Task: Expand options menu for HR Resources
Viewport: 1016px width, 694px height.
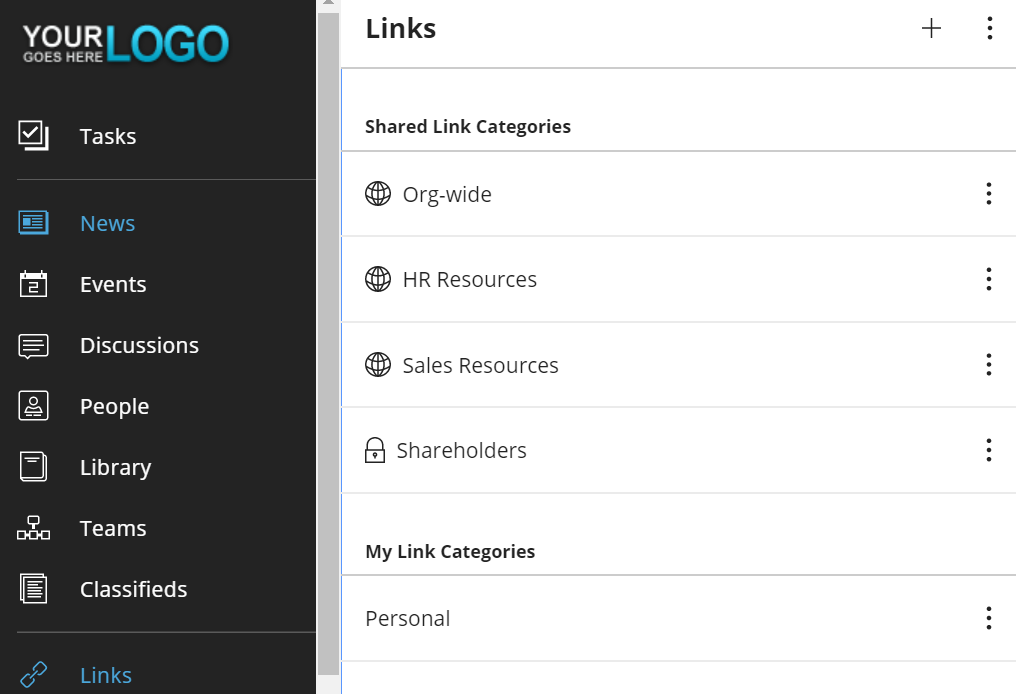Action: (989, 279)
